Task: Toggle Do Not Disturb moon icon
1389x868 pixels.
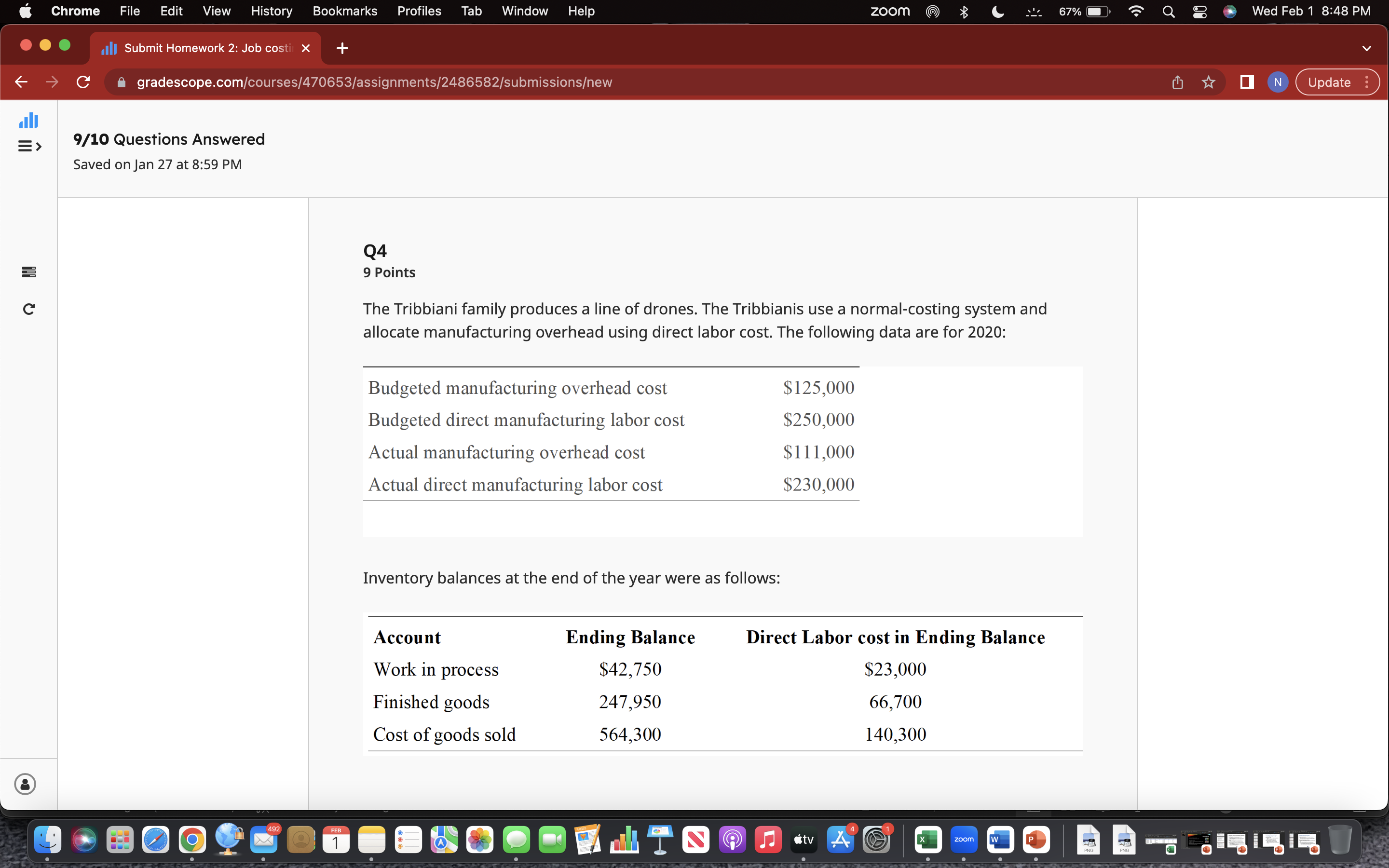Action: point(997,11)
